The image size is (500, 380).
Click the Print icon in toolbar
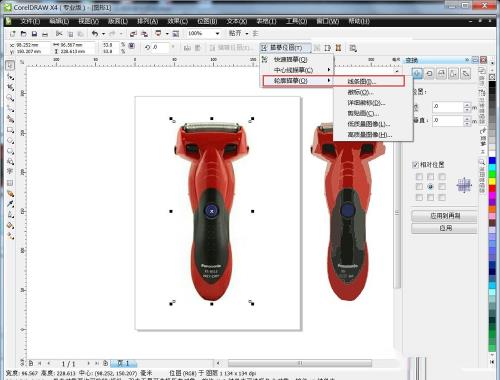pos(45,34)
